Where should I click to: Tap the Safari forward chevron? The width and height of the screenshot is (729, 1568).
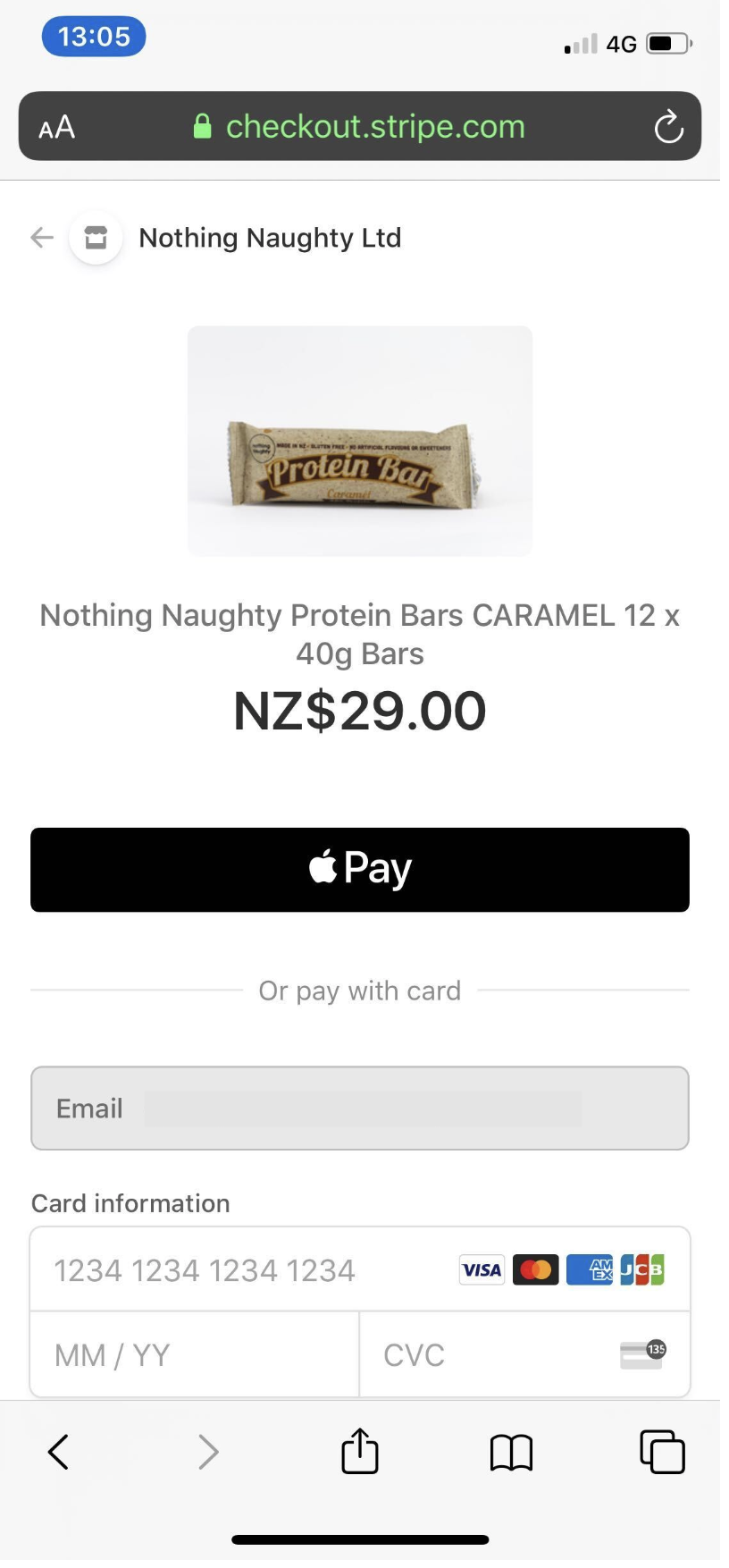coord(208,1452)
